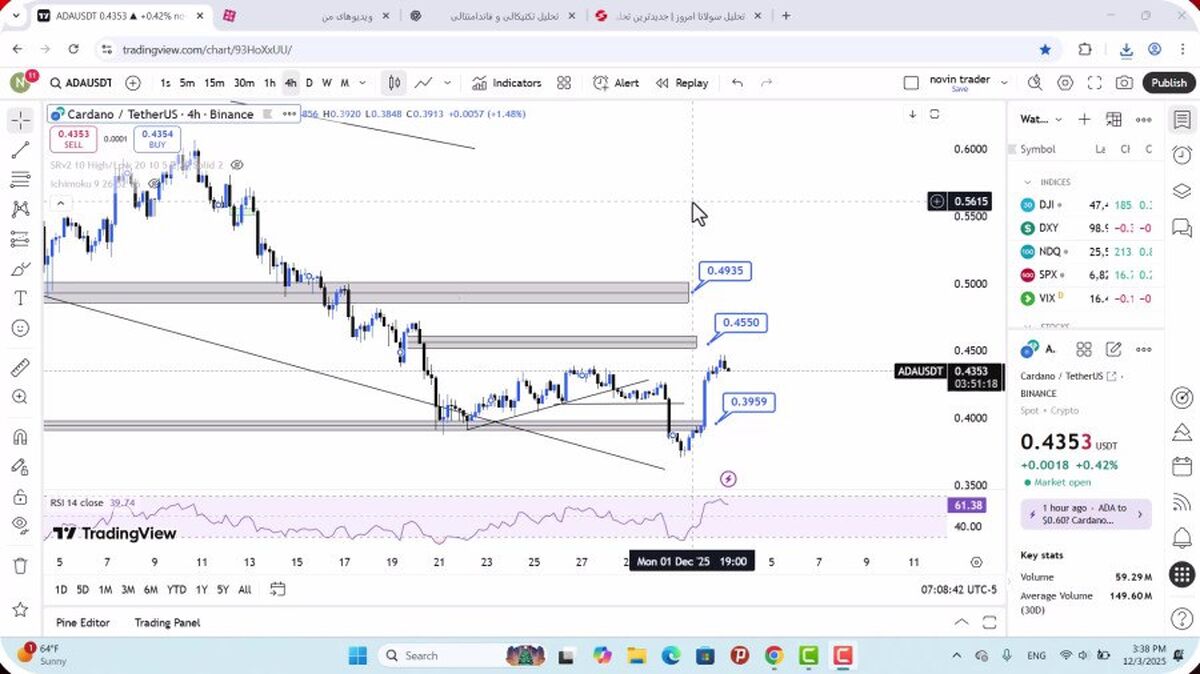The height and width of the screenshot is (674, 1200).
Task: Open go-to-date calendar range icon
Action: coord(277,589)
